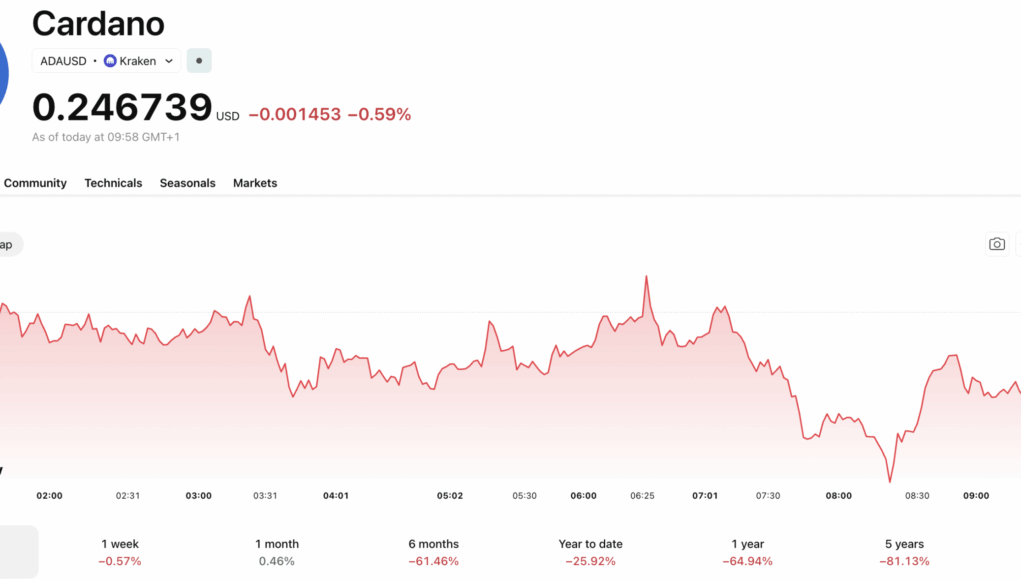1021x580 pixels.
Task: Switch chart to 6 months range
Action: click(433, 552)
